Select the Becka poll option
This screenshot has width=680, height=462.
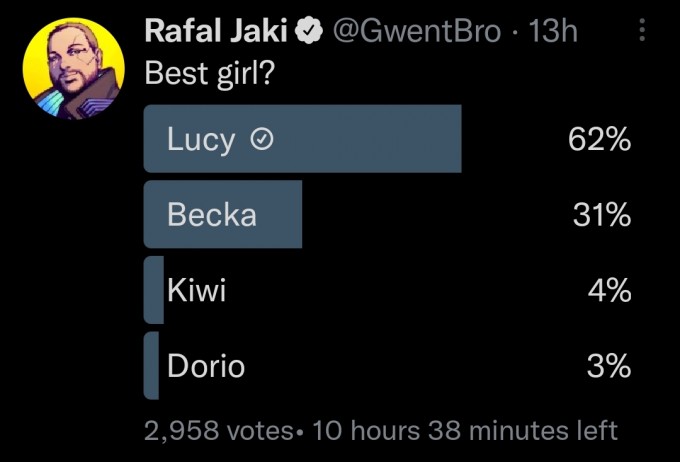[387, 214]
